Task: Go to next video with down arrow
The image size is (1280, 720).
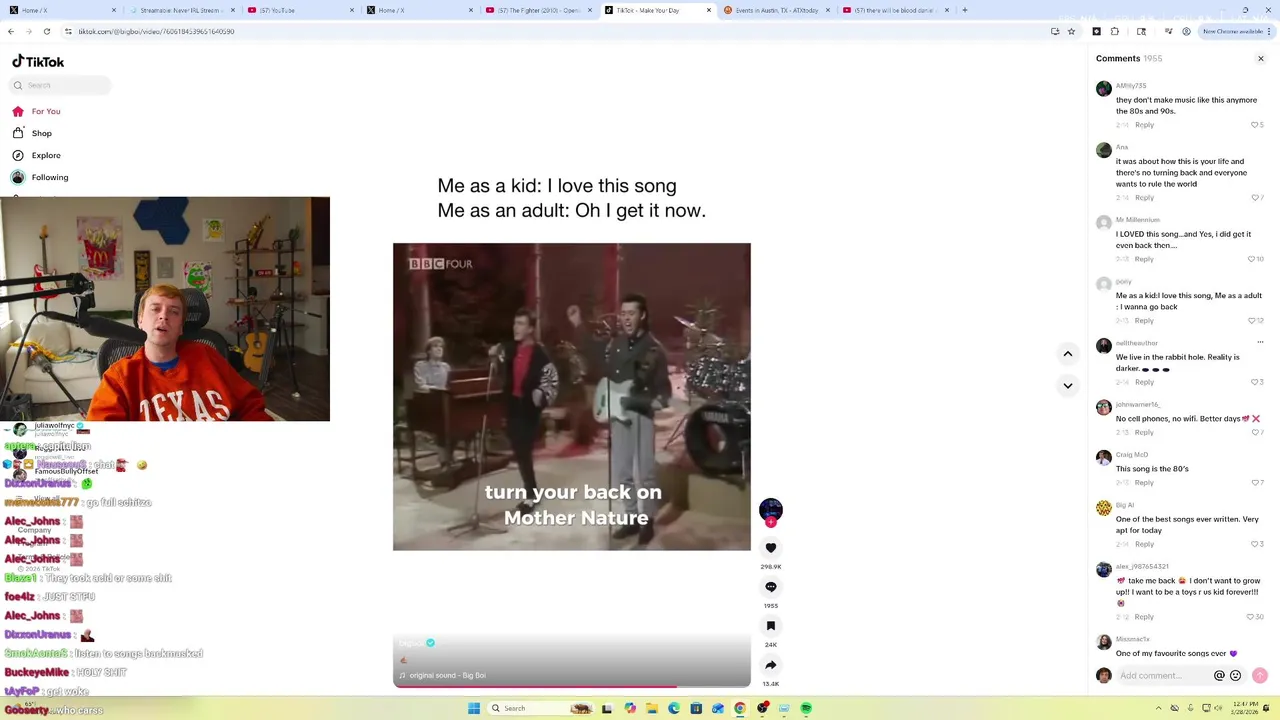Action: pos(1068,386)
